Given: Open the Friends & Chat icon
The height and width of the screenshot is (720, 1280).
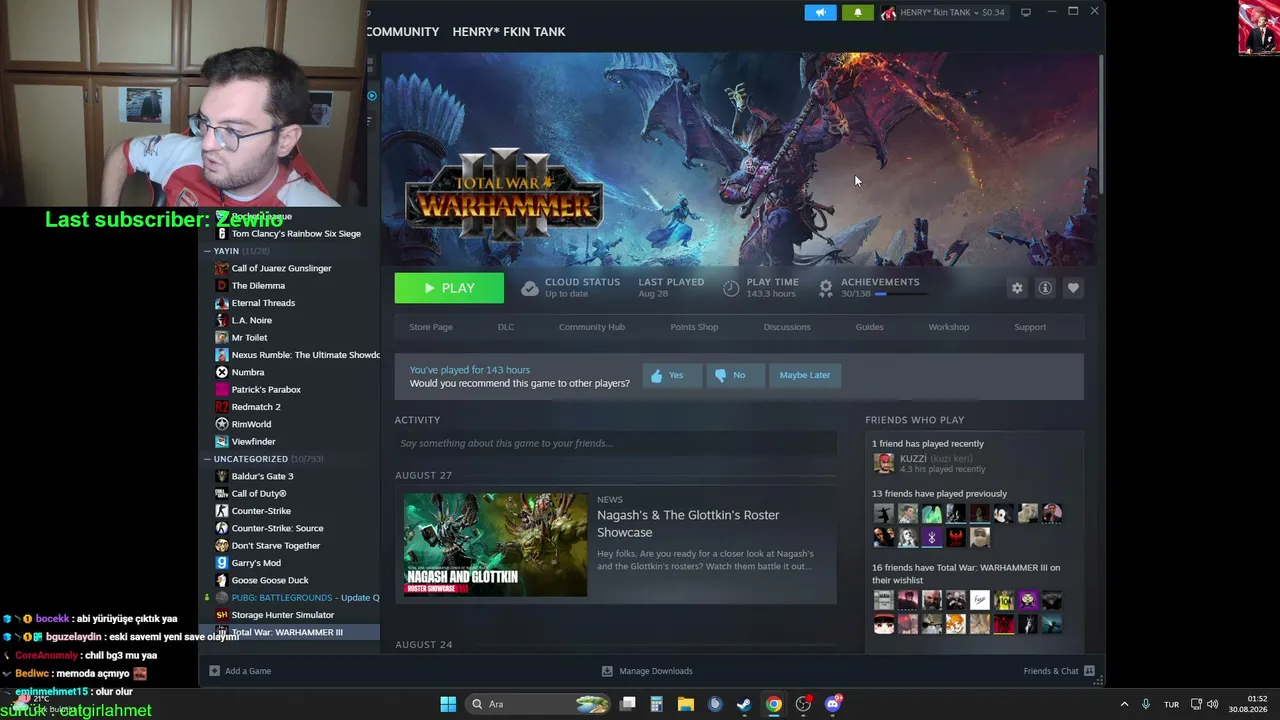Looking at the screenshot, I should pyautogui.click(x=1089, y=671).
